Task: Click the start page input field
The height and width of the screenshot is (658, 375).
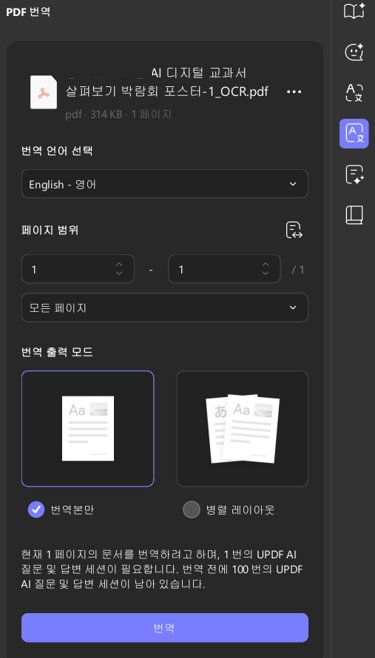Action: pos(78,269)
